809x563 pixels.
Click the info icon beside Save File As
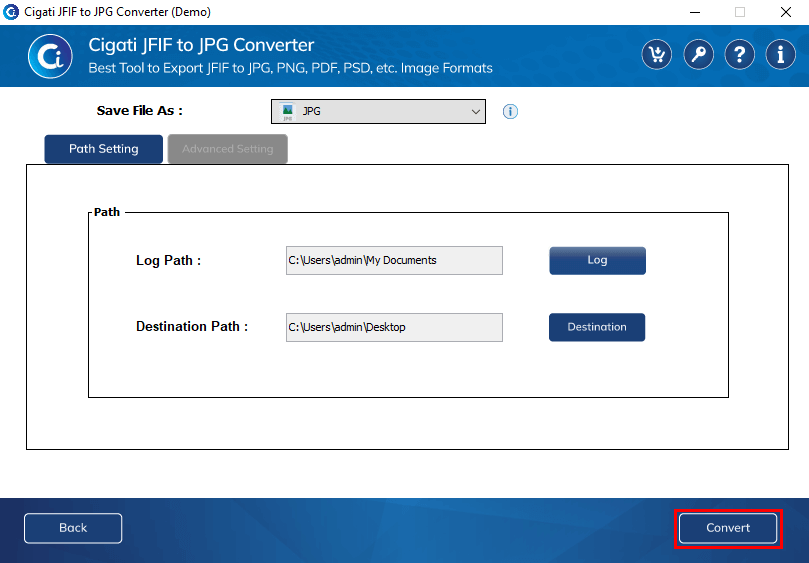(510, 111)
